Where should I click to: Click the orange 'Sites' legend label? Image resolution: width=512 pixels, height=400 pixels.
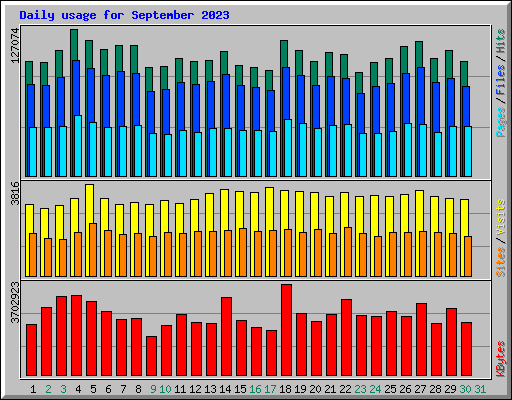pyautogui.click(x=500, y=262)
